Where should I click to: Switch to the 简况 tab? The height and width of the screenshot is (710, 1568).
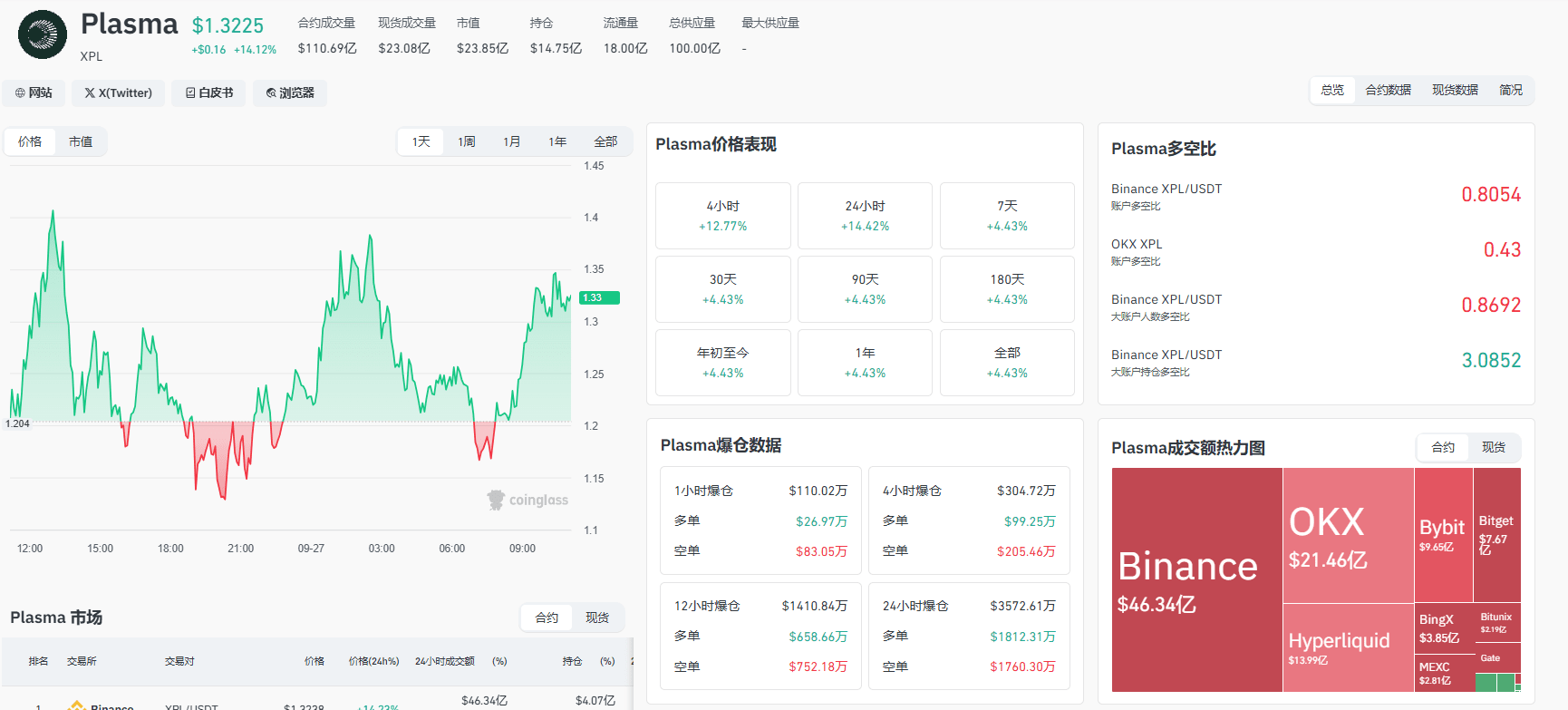[1510, 90]
